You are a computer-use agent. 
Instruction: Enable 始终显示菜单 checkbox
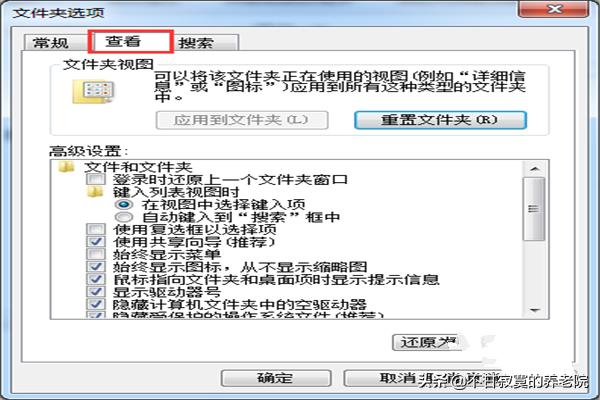click(95, 254)
